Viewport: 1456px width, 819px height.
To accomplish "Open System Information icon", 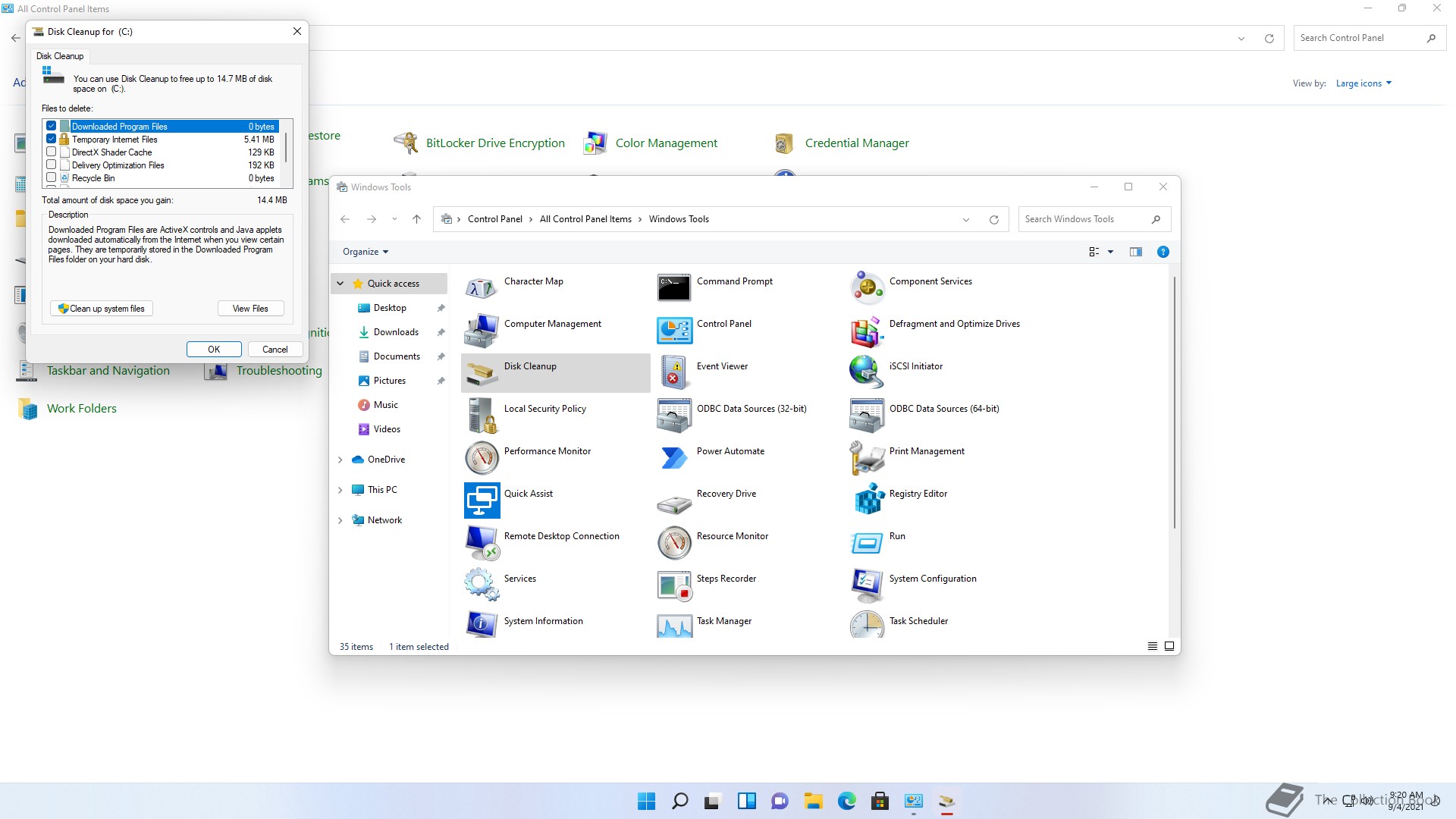I will [x=482, y=624].
